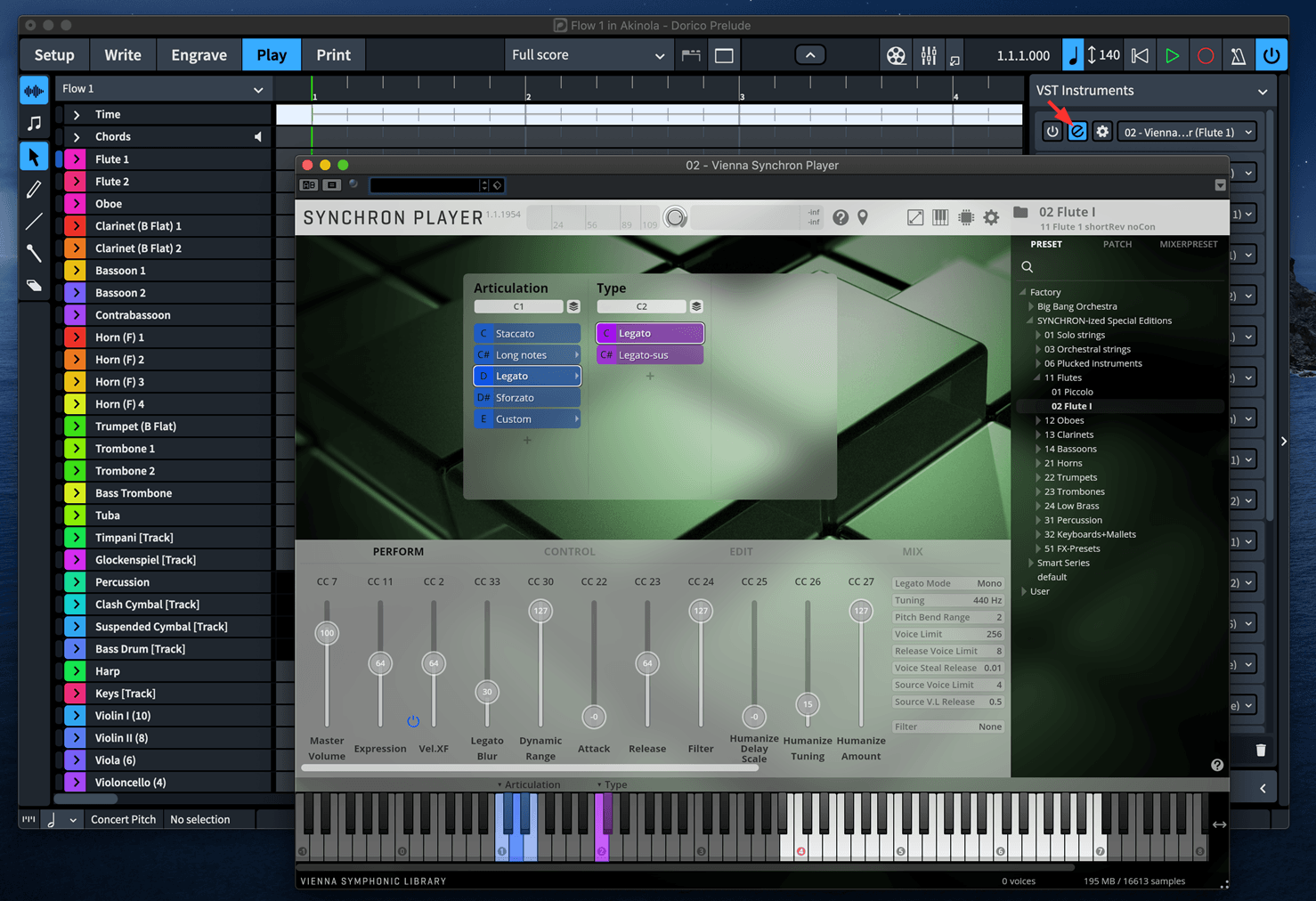This screenshot has height=901, width=1316.
Task: Show edit instrument window for Flute 1
Action: click(x=1077, y=132)
